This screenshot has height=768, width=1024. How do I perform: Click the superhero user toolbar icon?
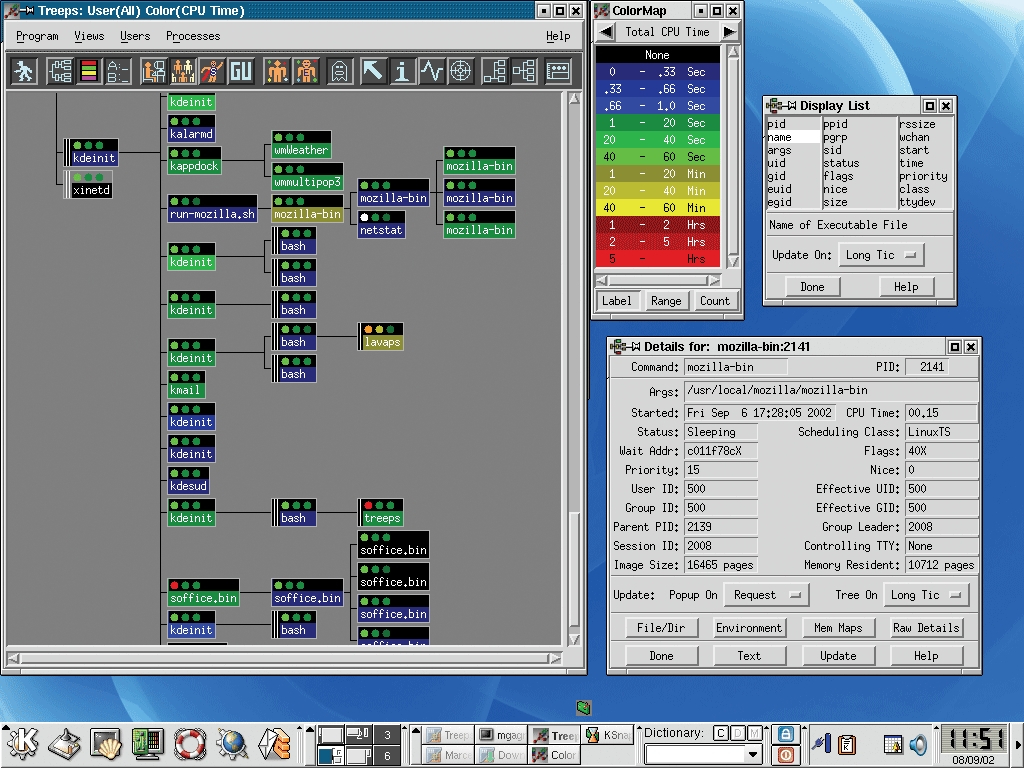coord(211,71)
